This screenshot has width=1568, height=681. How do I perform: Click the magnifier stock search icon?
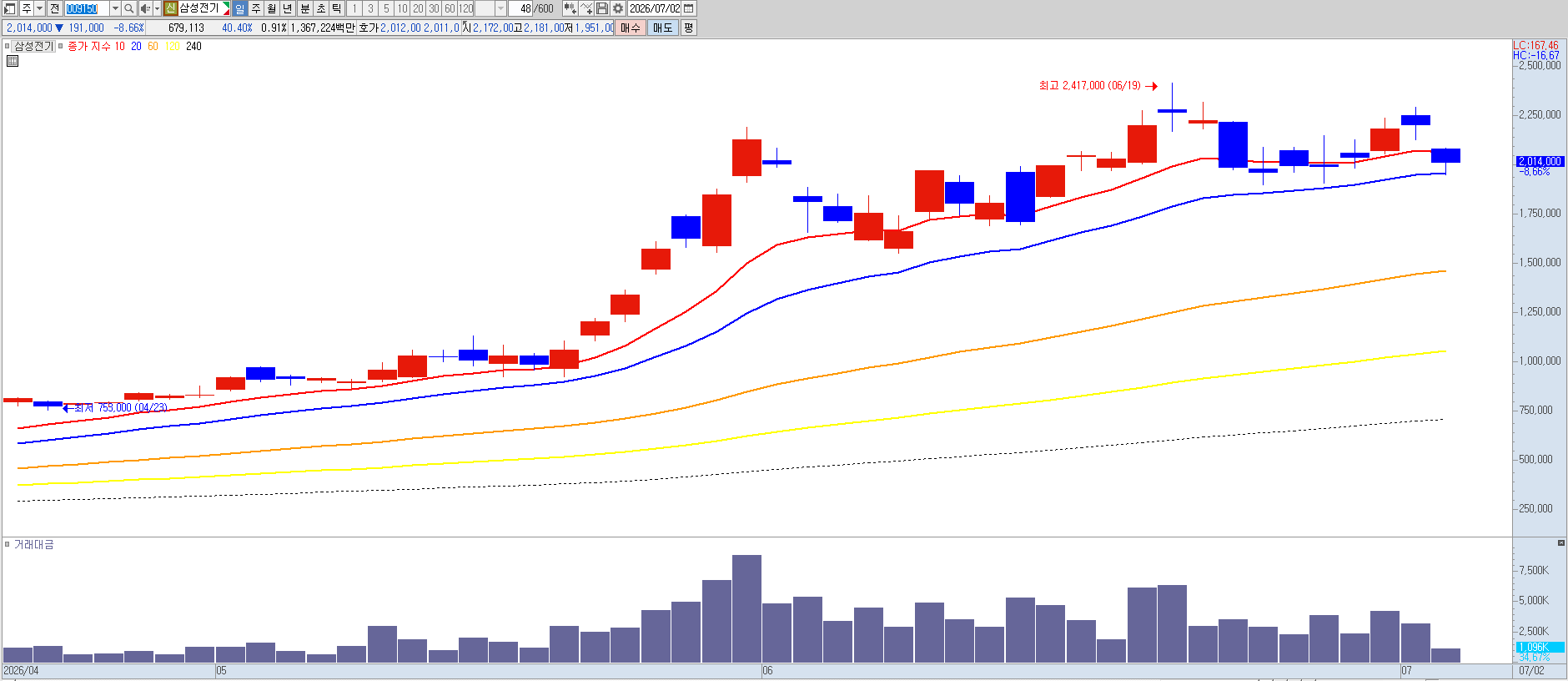(x=129, y=8)
